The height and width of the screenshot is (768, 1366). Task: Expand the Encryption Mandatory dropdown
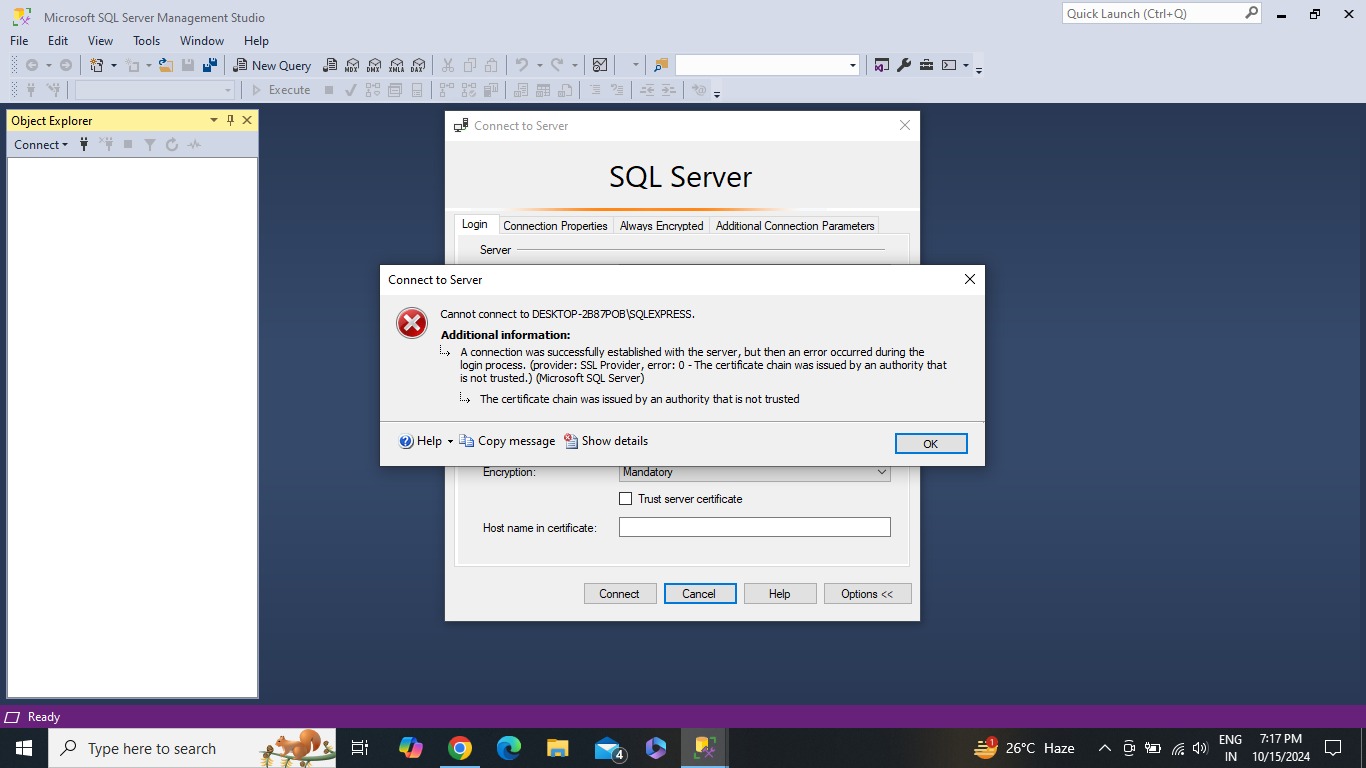coord(881,472)
